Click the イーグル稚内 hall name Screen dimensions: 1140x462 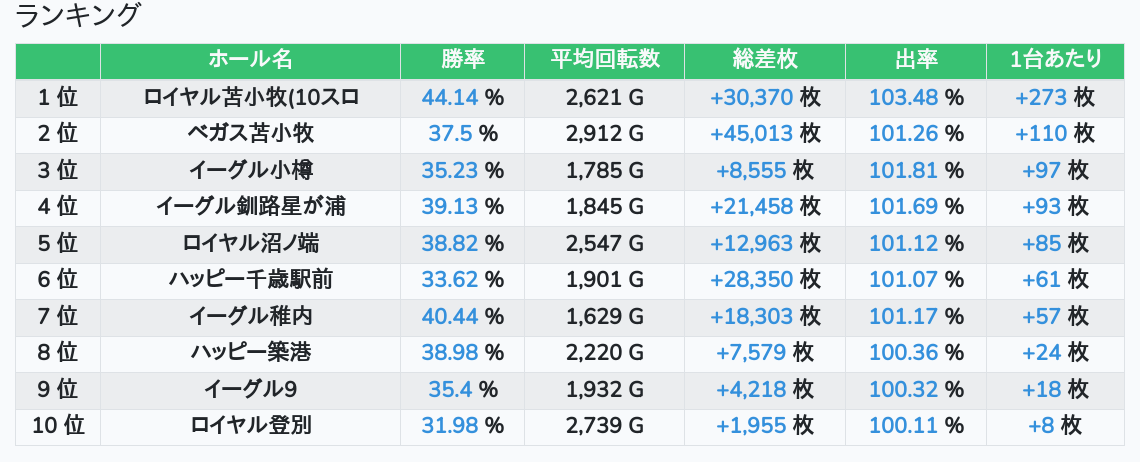(250, 317)
